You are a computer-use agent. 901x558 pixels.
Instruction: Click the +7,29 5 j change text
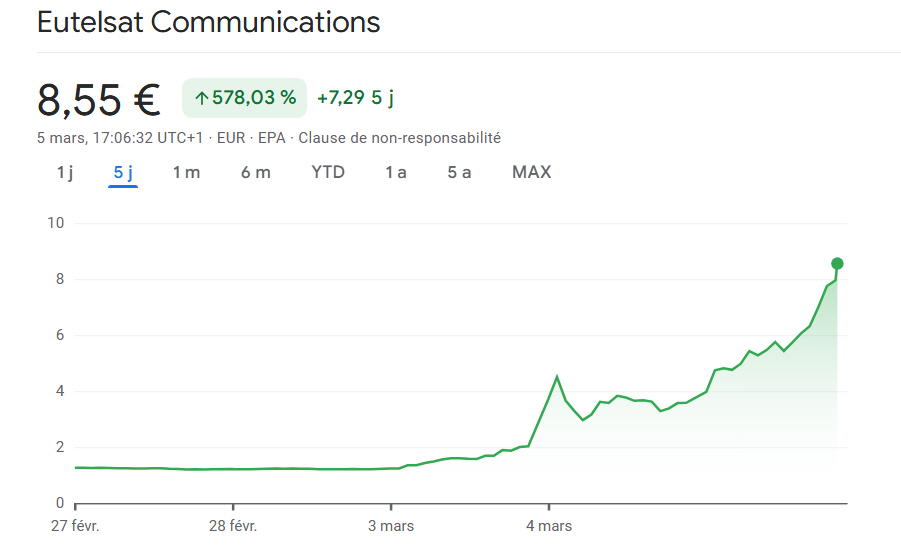pos(355,98)
